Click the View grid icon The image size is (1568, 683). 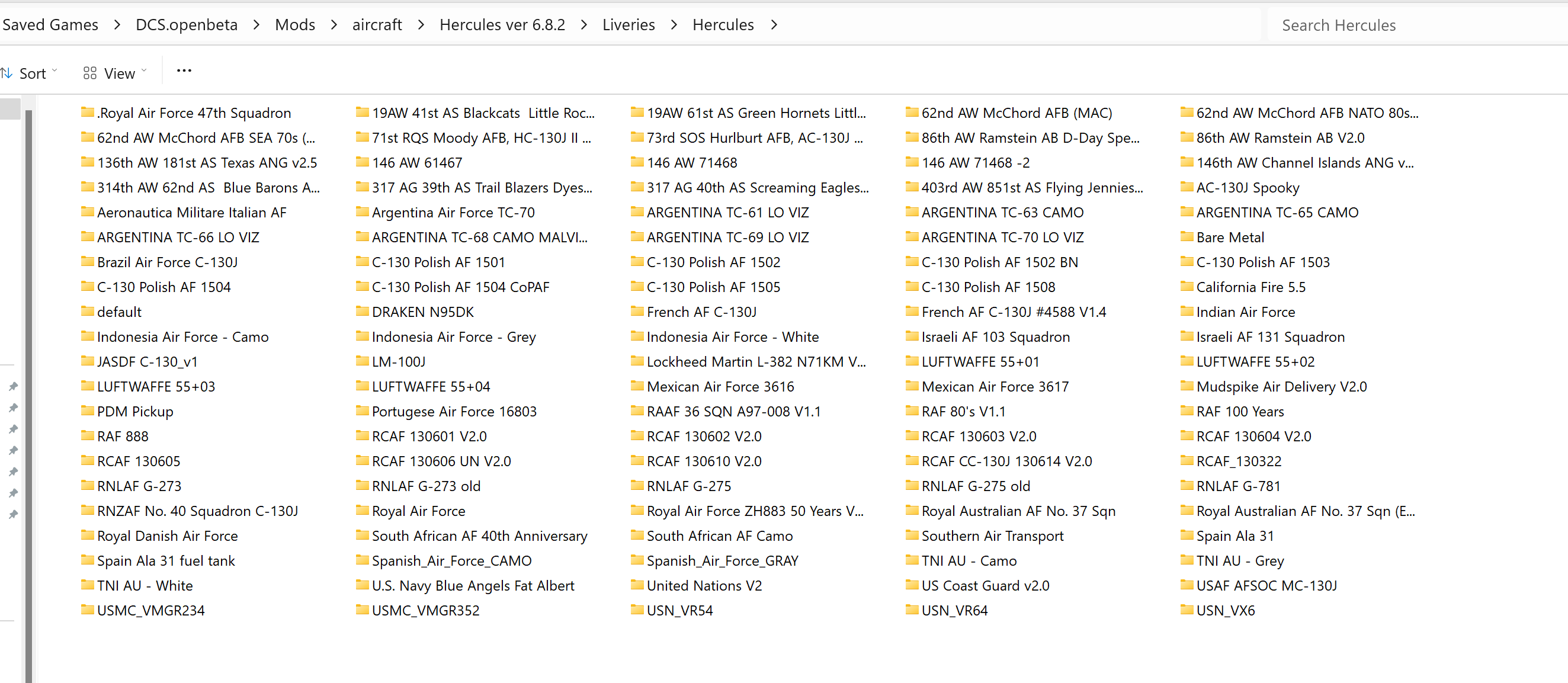(x=89, y=73)
